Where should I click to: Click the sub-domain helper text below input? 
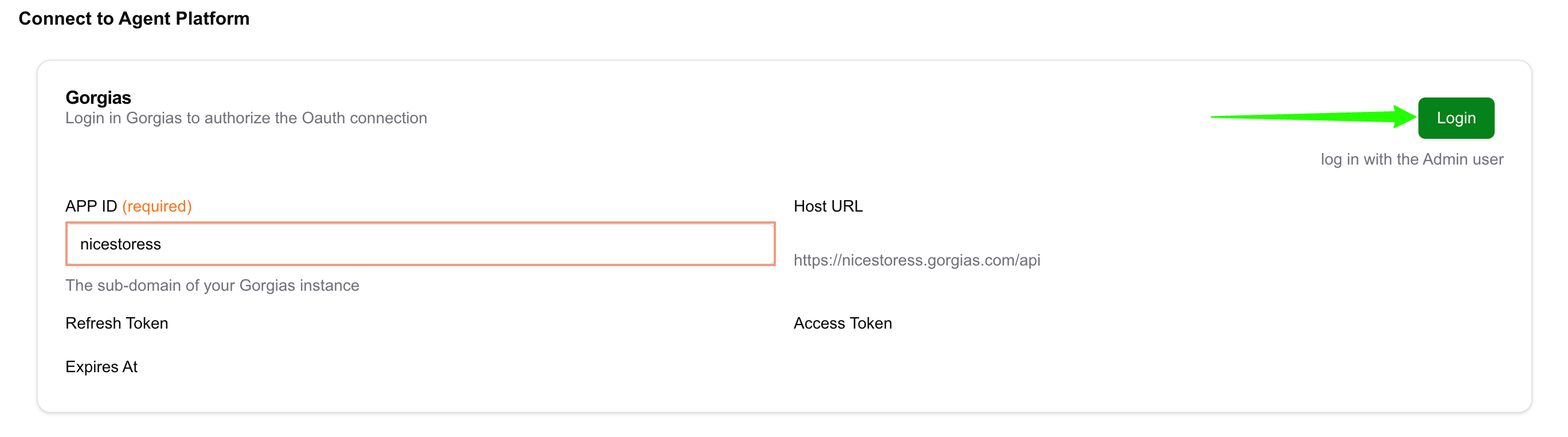tap(212, 285)
